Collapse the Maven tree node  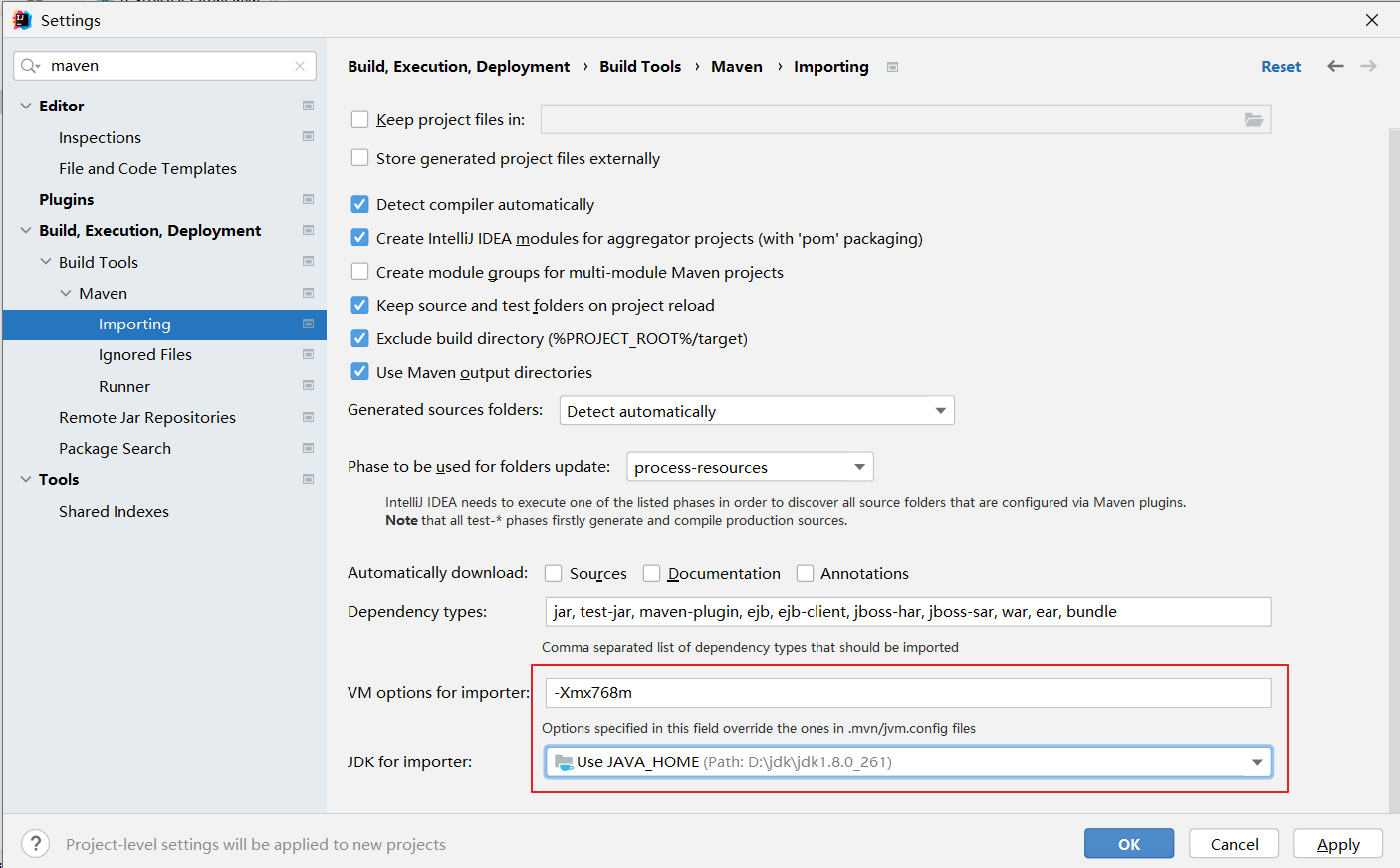66,293
